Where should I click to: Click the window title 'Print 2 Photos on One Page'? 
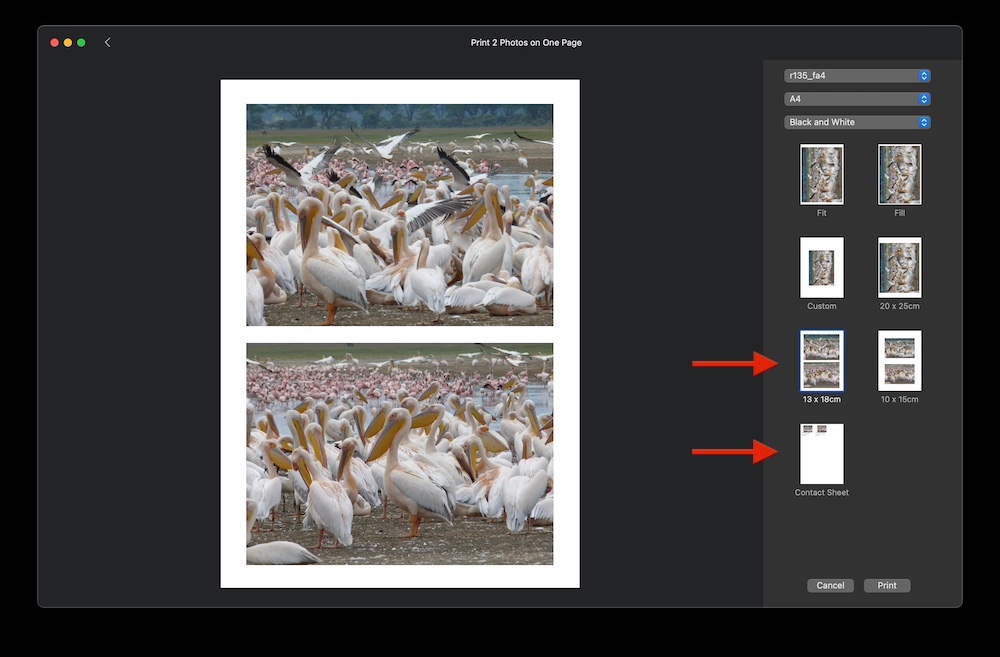[526, 43]
